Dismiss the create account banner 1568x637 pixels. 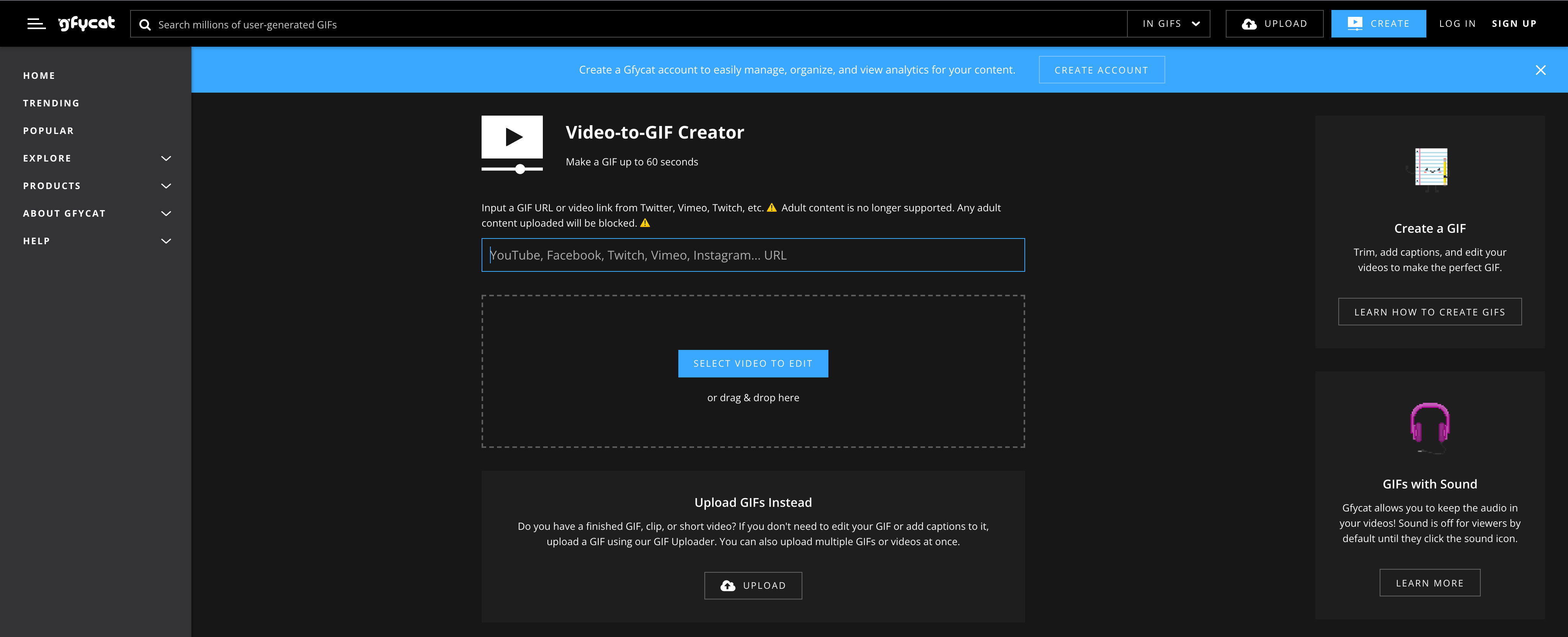1540,70
